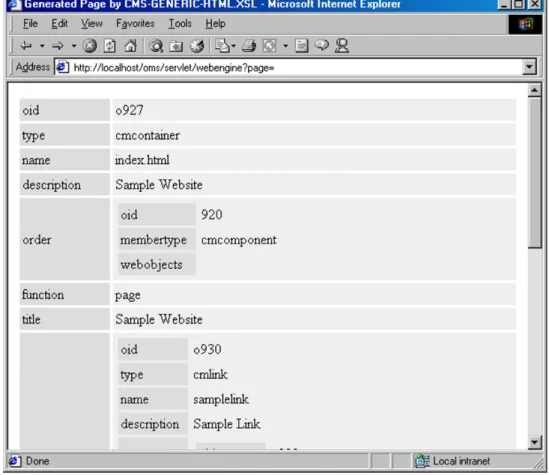Open the Back history dropdown arrow
Screen dimensions: 549x475
(x=42, y=46)
